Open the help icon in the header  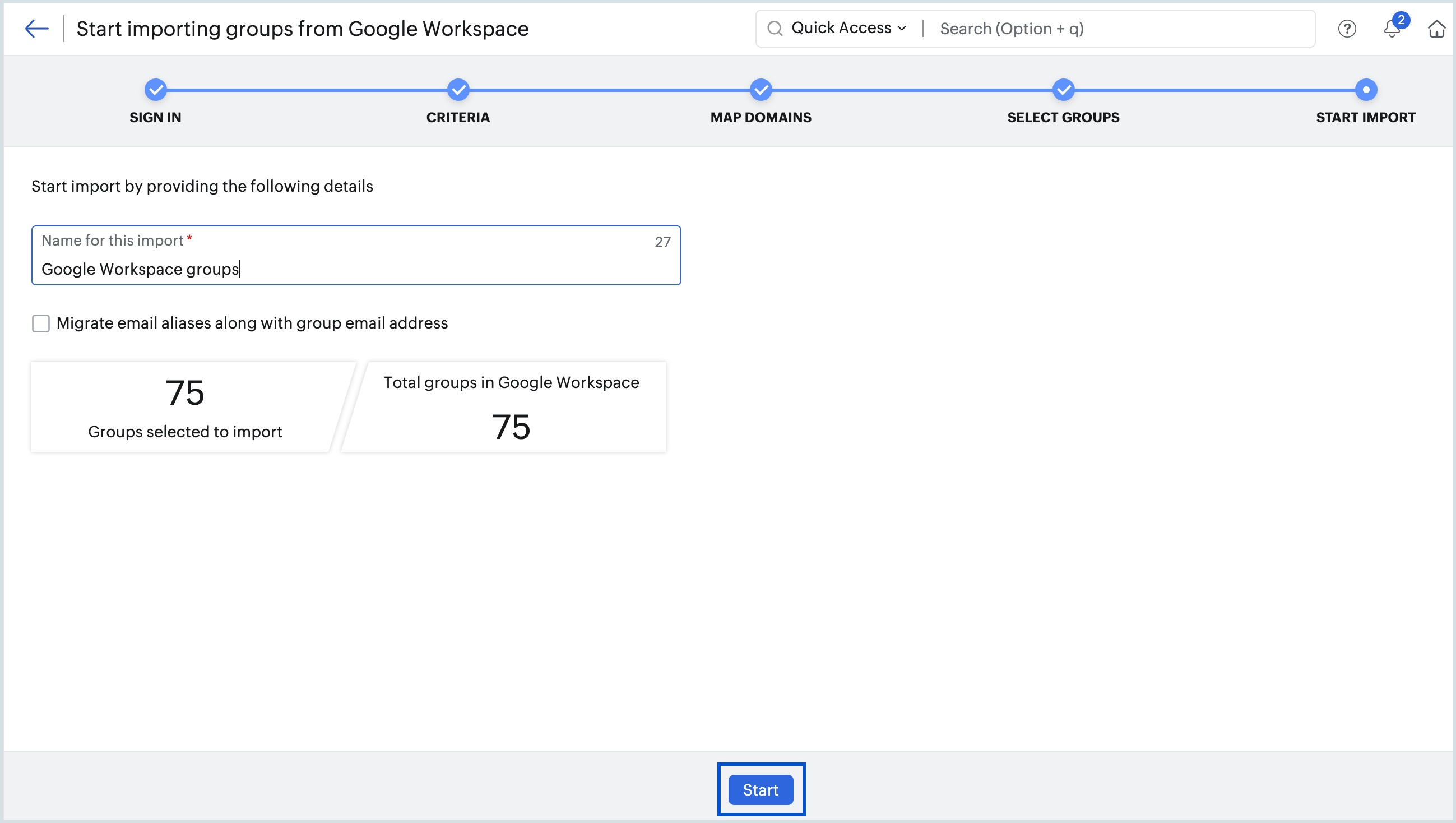click(1347, 28)
